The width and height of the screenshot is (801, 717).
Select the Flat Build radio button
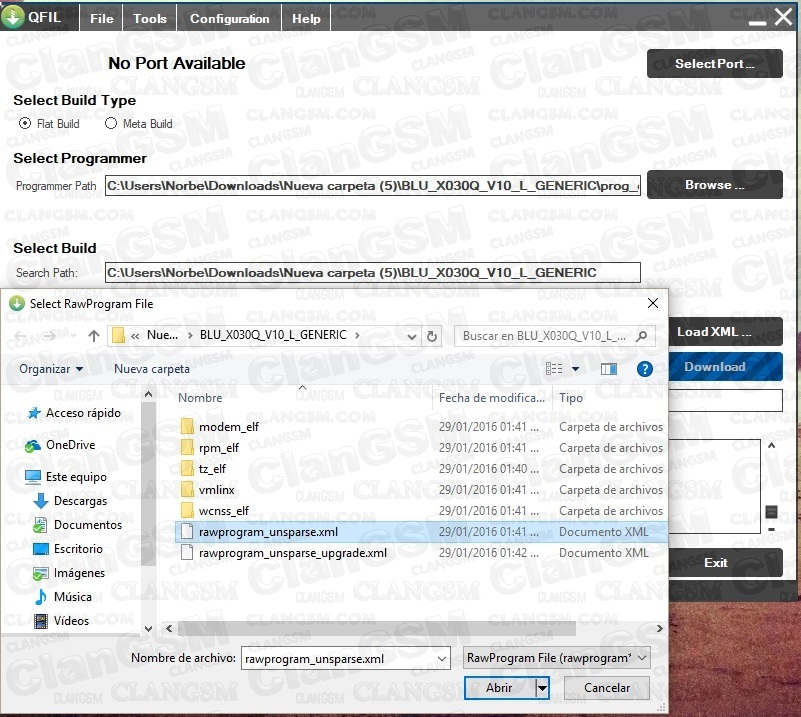coord(25,124)
